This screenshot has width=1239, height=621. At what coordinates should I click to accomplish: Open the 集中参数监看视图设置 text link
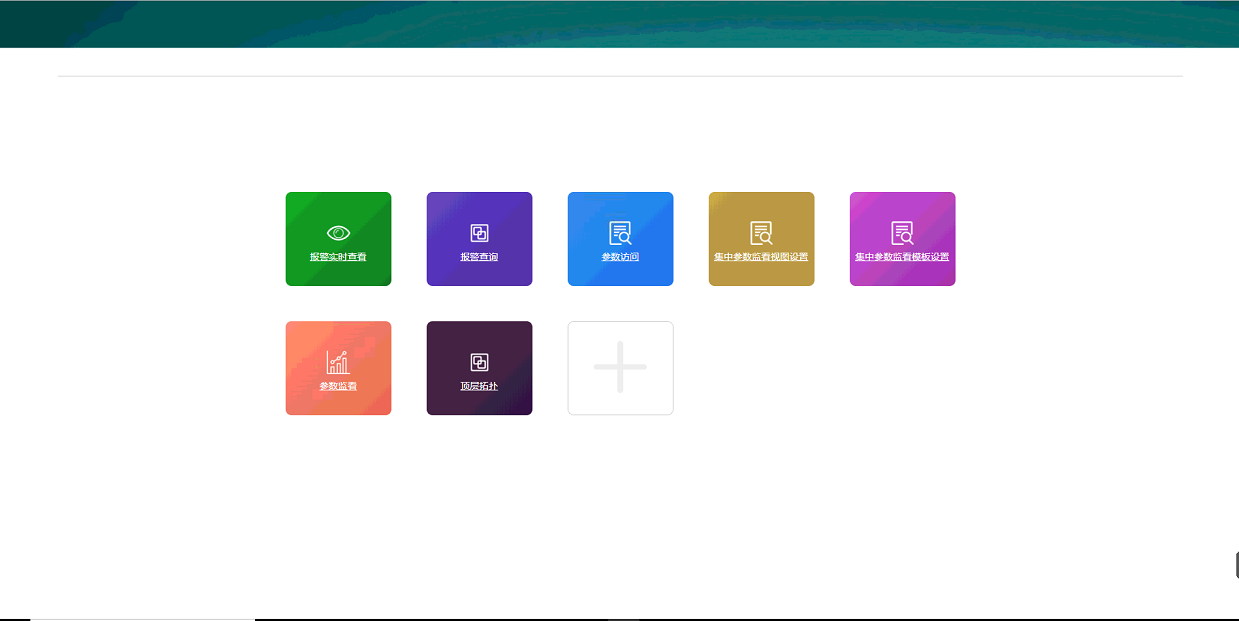click(761, 257)
